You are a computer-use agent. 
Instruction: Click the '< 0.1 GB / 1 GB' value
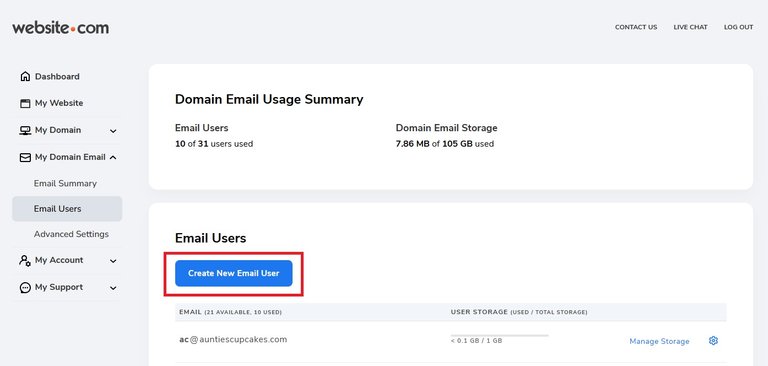[x=476, y=341]
